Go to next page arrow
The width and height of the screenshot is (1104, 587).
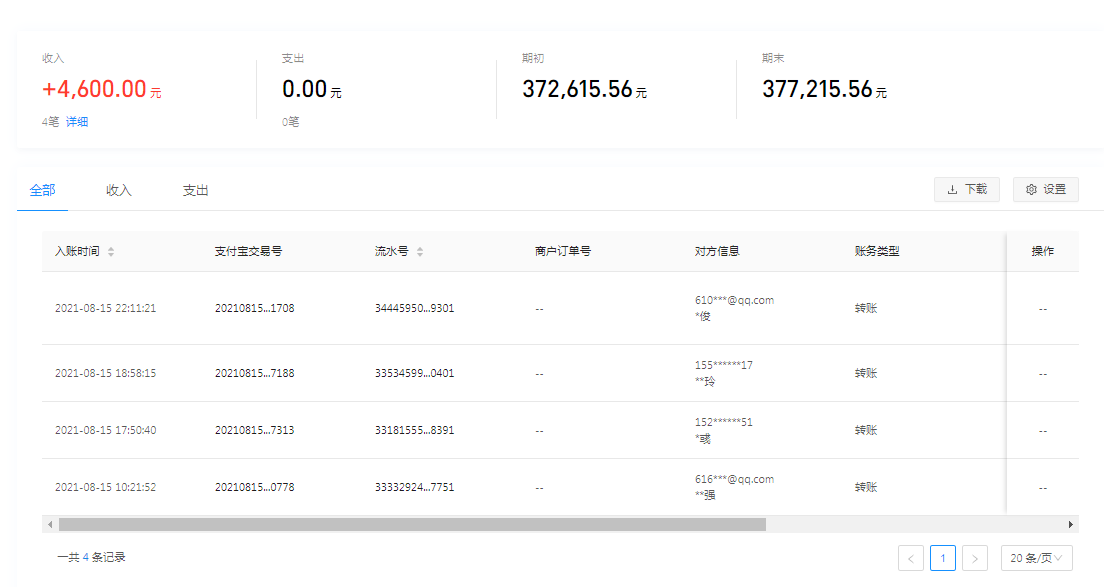tap(975, 558)
